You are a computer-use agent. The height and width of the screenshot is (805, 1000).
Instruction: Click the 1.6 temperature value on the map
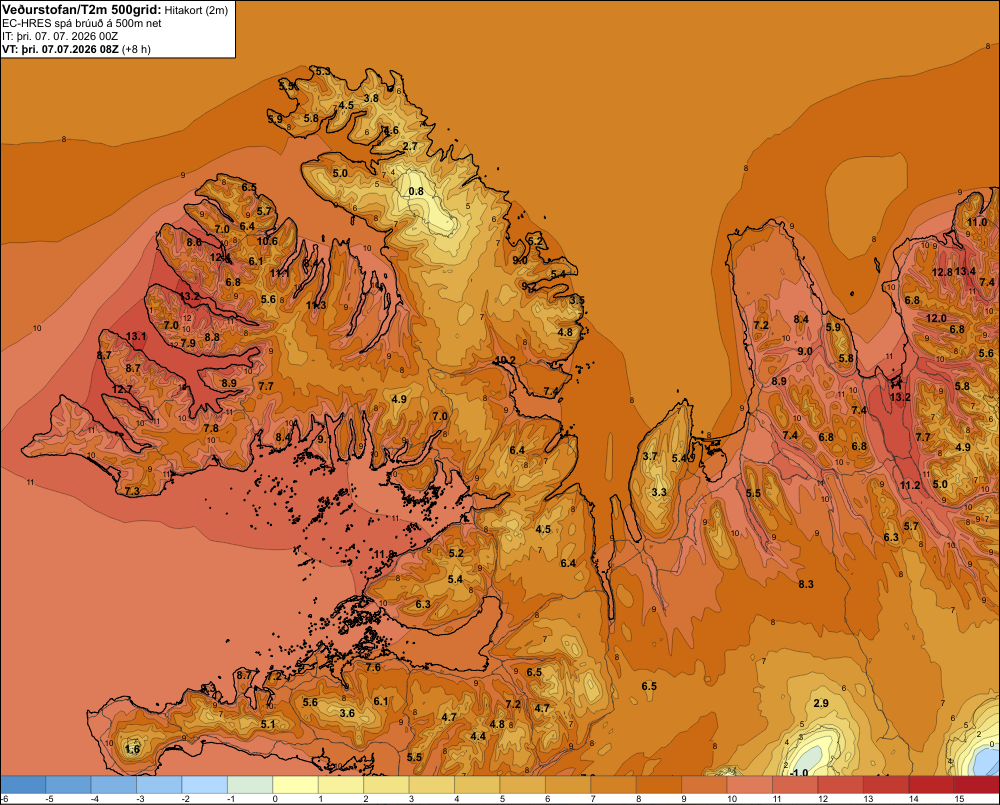pyautogui.click(x=133, y=749)
